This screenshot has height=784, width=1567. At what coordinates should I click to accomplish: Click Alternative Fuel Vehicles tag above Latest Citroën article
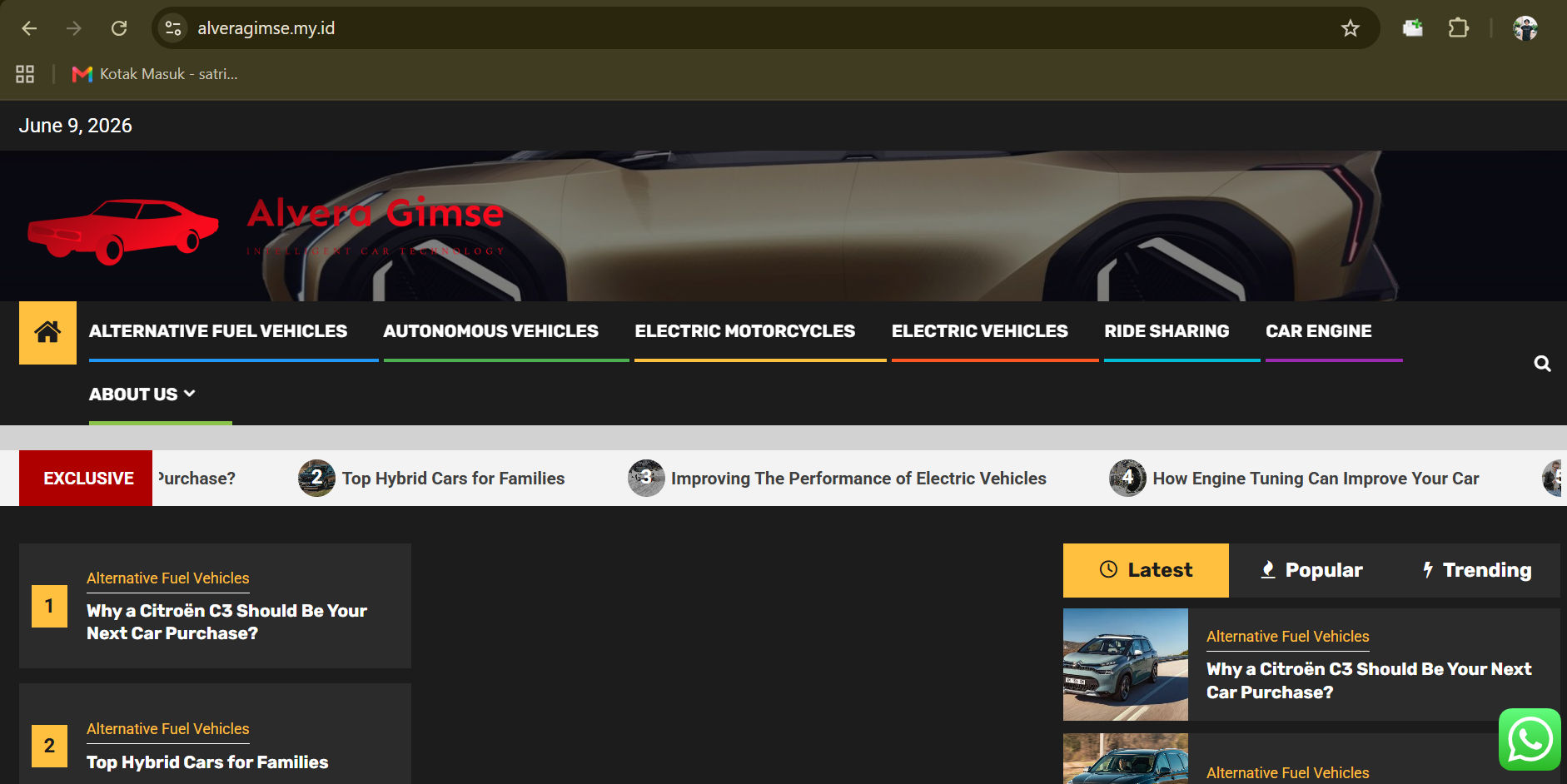click(x=1288, y=637)
